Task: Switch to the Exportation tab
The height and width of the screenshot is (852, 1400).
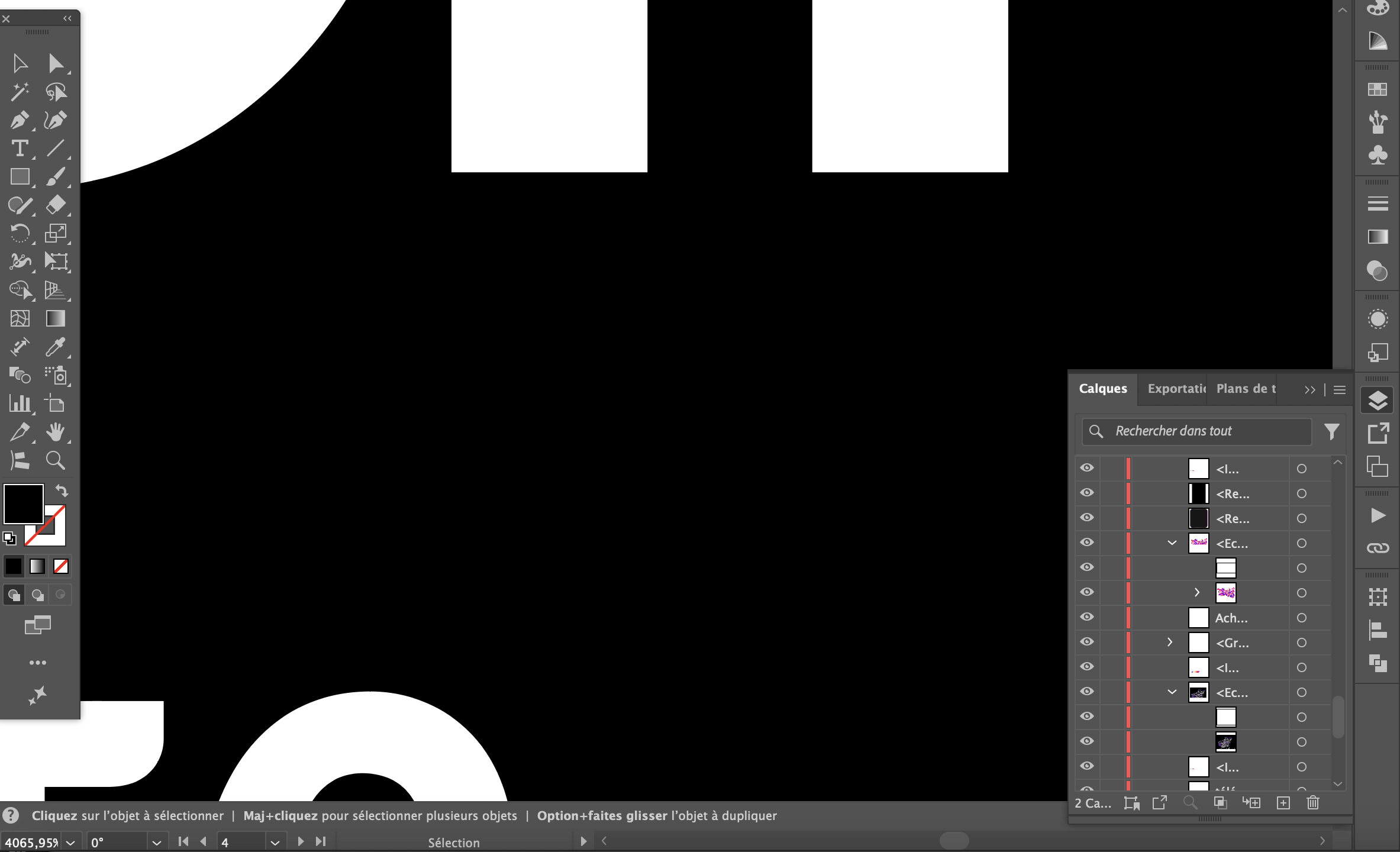Action: 1176,389
